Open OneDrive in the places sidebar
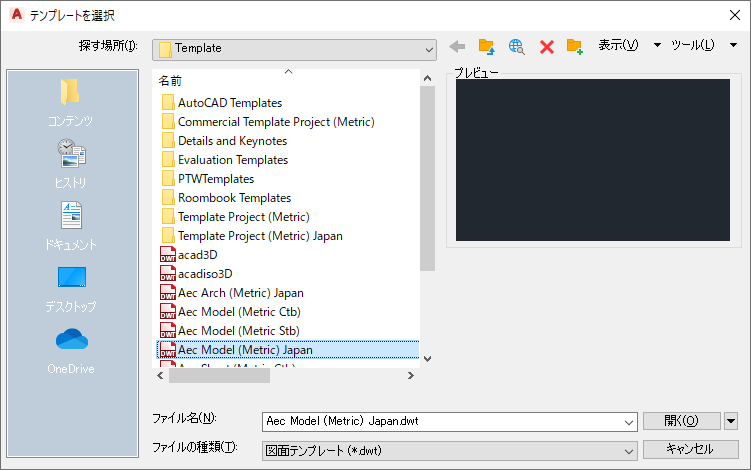The width and height of the screenshot is (751, 470). 71,351
